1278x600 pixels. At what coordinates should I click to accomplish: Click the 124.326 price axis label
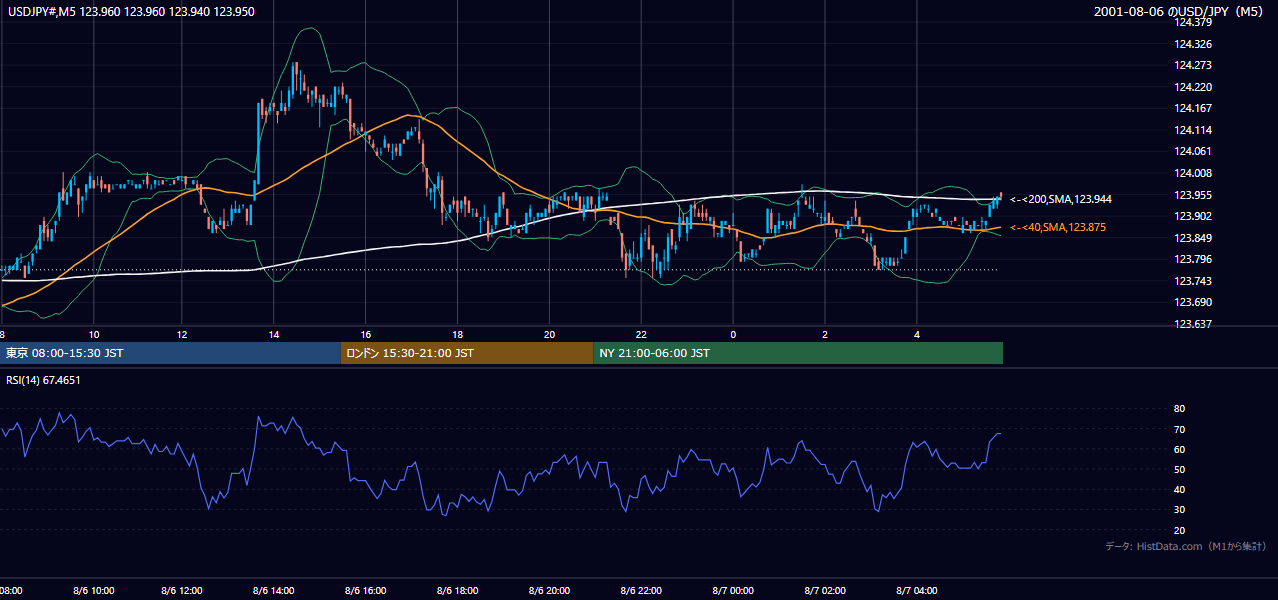tap(1193, 45)
